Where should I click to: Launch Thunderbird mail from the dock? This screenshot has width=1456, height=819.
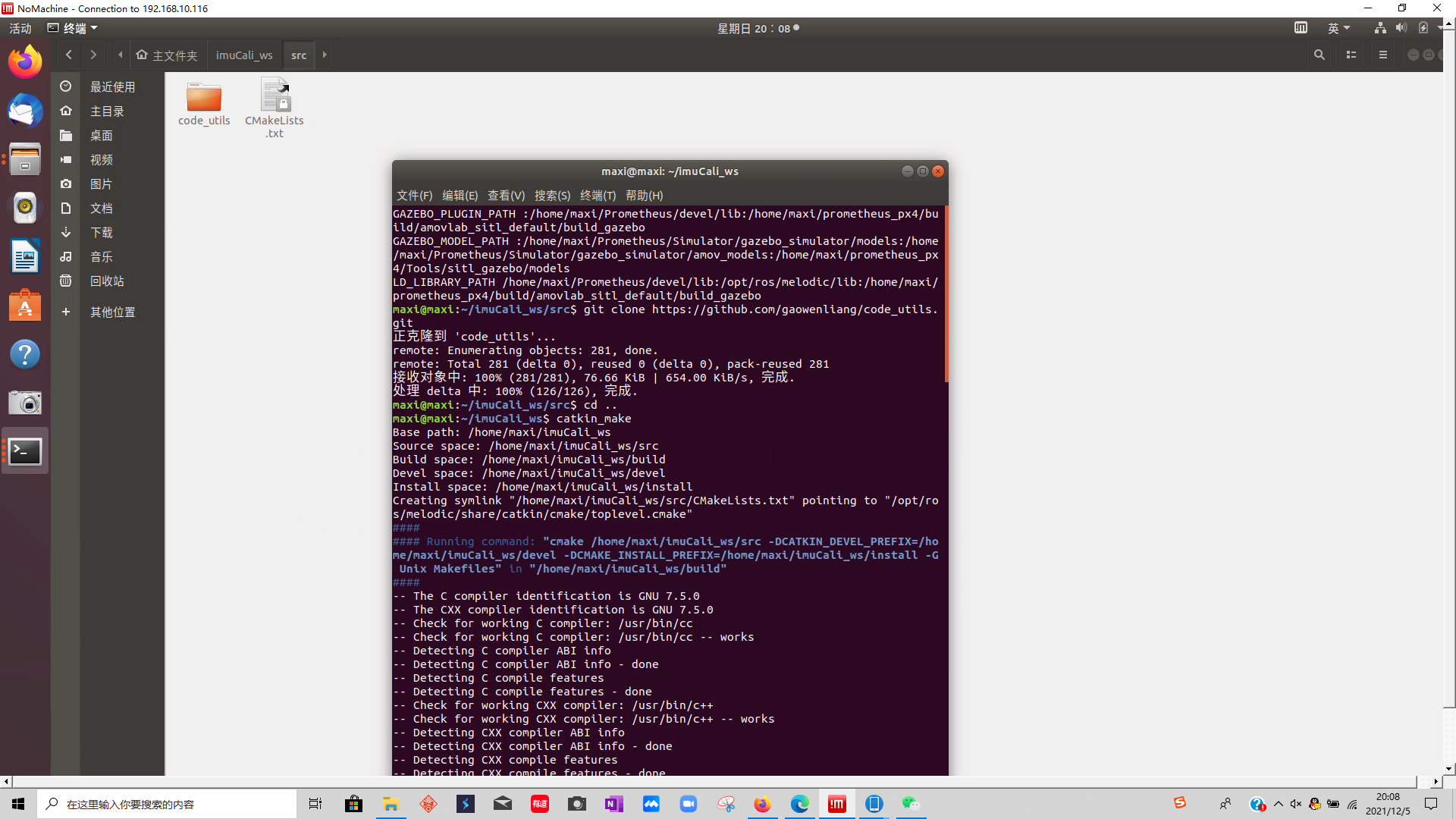coord(25,111)
